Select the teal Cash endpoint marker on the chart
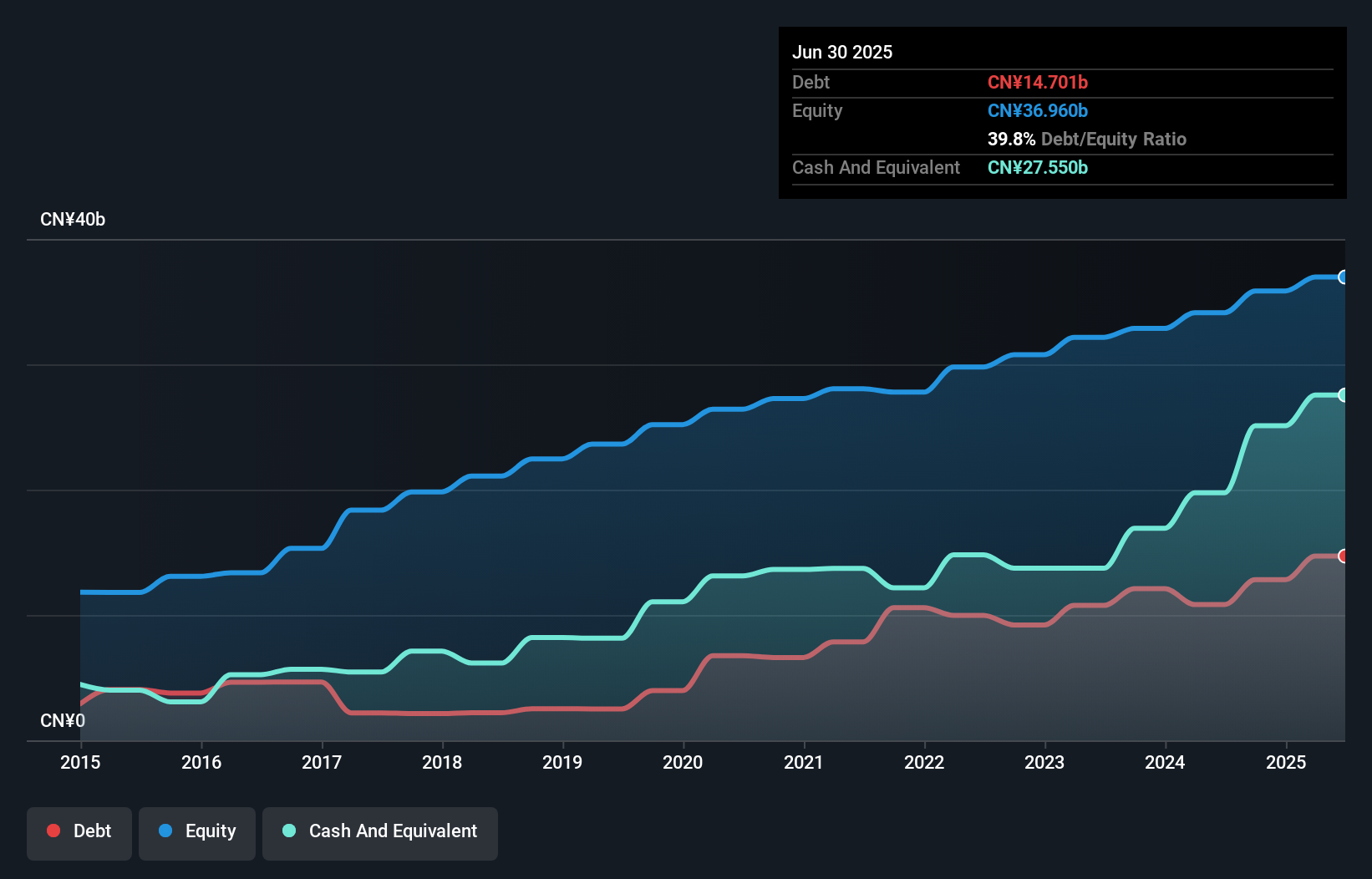Image resolution: width=1372 pixels, height=879 pixels. 1344,394
